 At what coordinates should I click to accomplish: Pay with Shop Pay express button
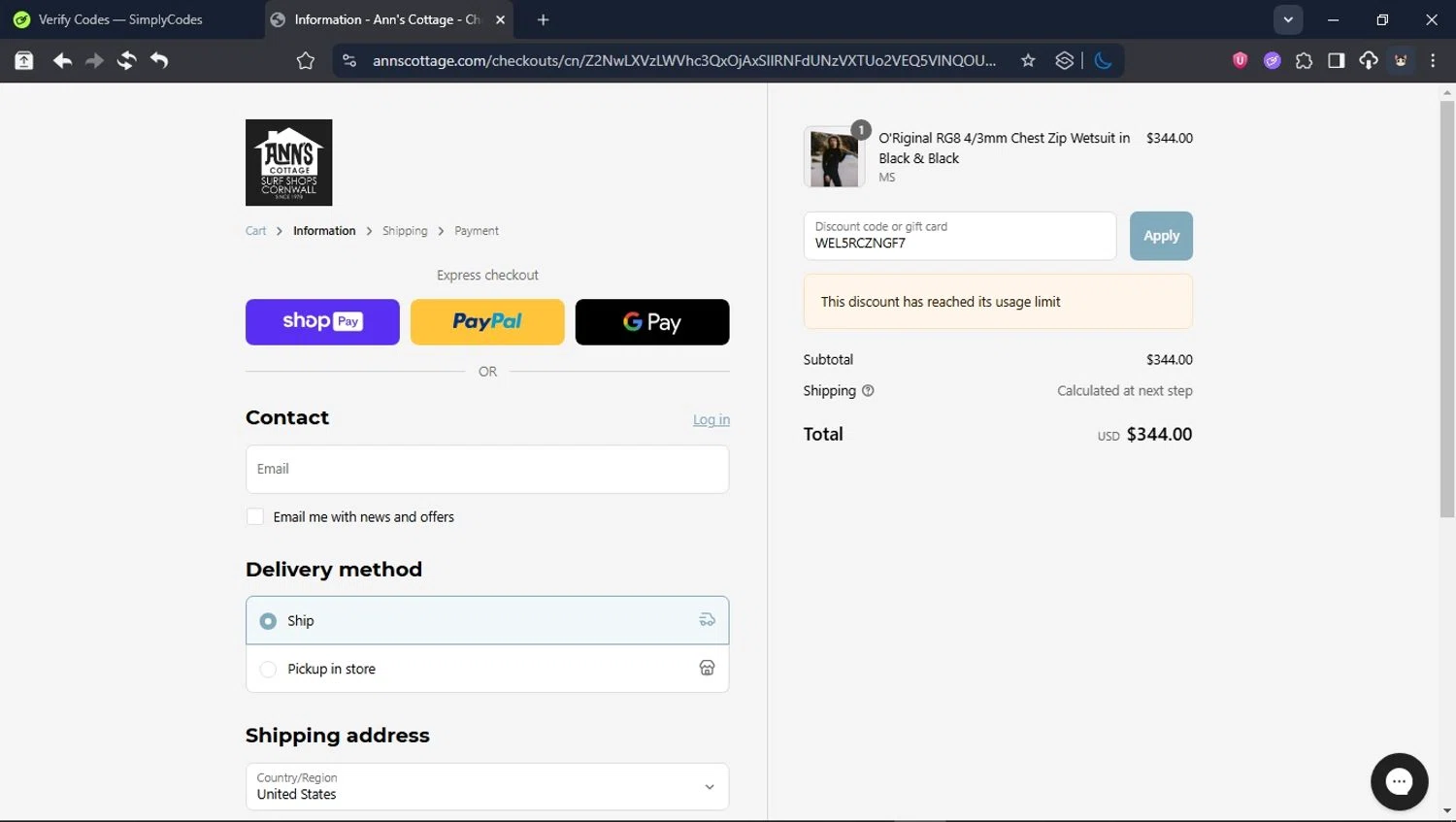322,322
